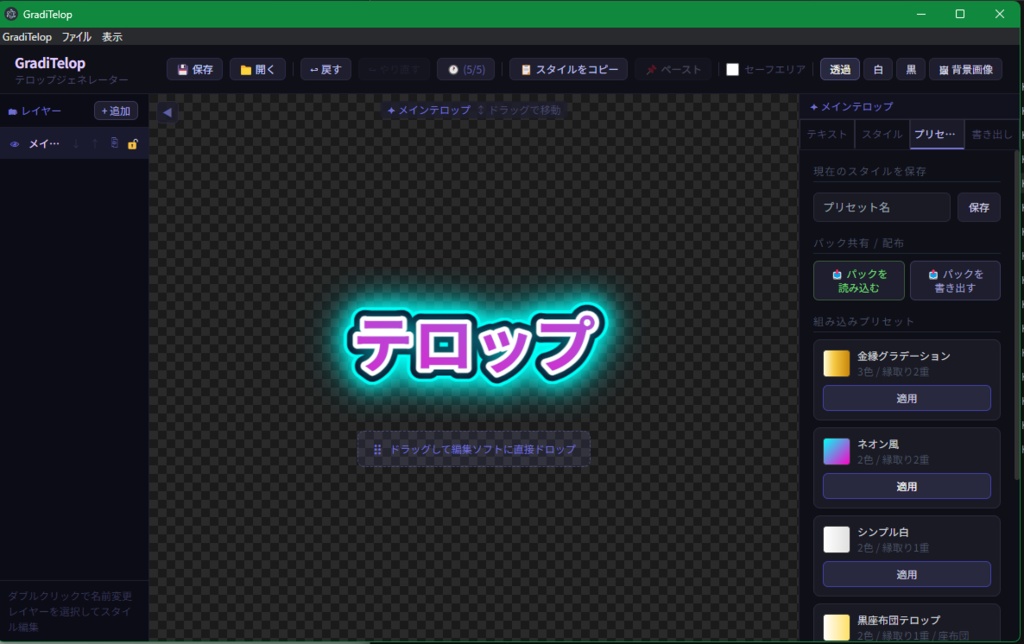Apply the 金縁グラデーション preset

point(906,398)
